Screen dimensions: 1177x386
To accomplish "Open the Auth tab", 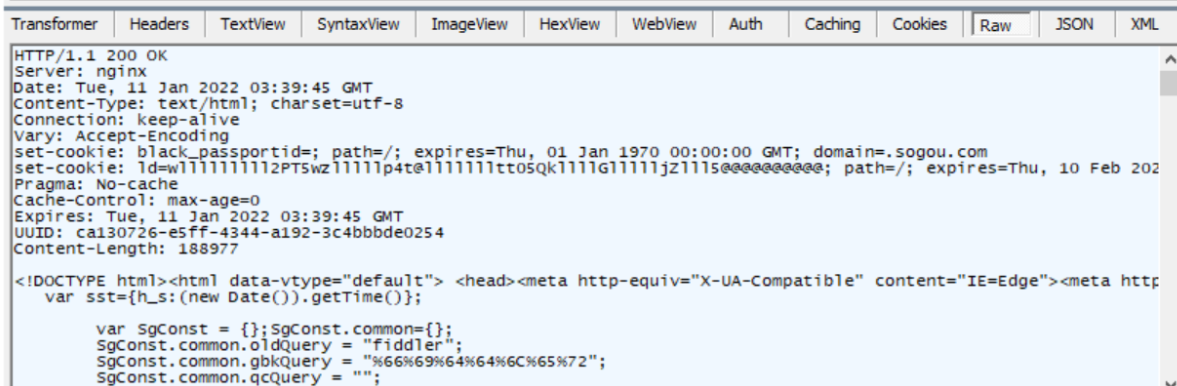I will click(745, 24).
